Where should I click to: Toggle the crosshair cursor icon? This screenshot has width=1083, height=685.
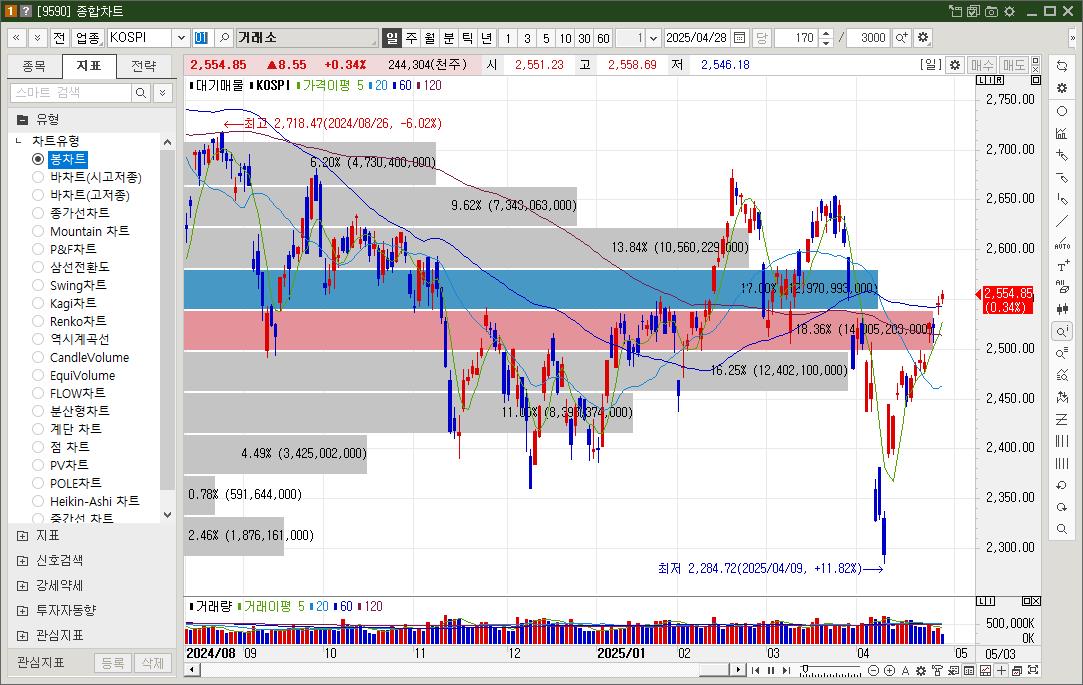click(1001, 670)
